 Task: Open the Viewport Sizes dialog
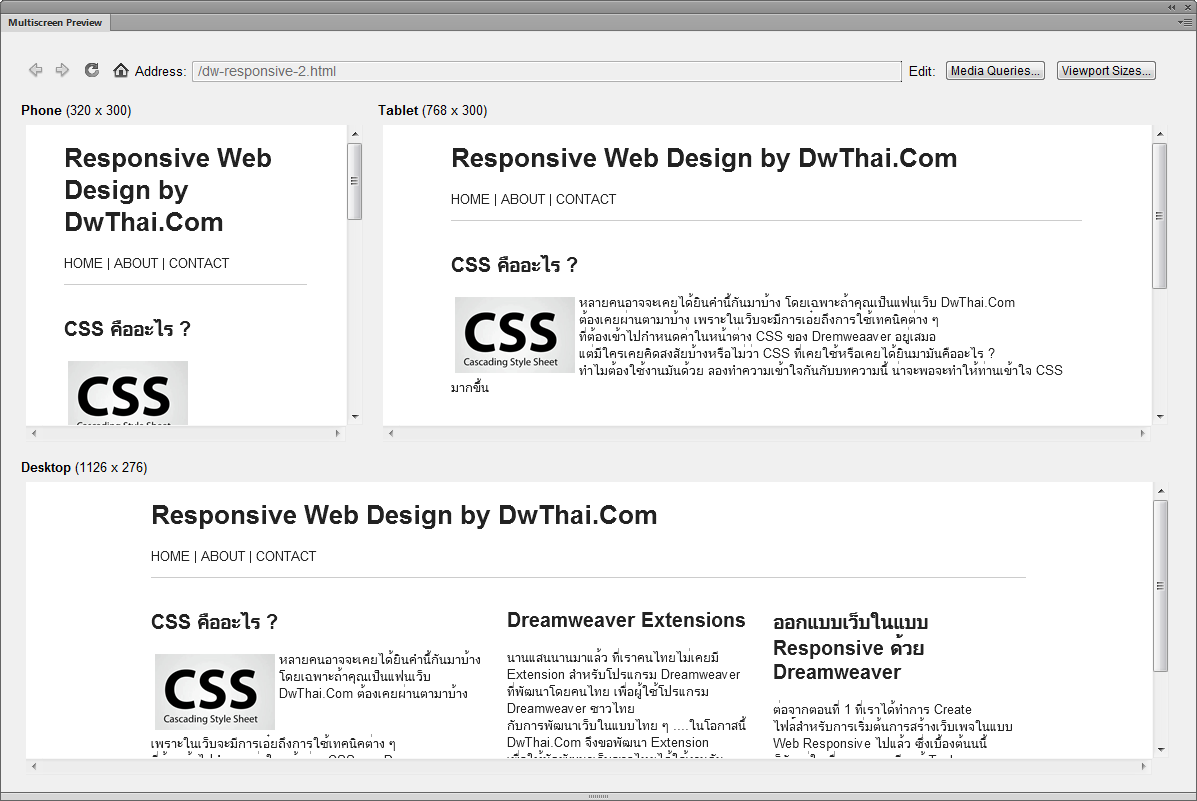(1106, 70)
